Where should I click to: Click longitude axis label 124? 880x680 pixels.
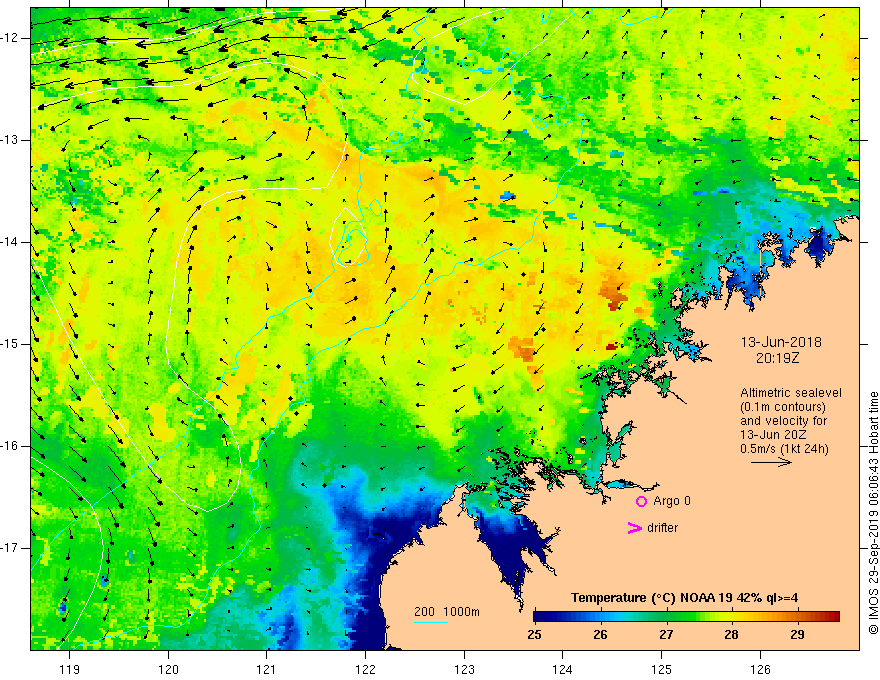[563, 669]
